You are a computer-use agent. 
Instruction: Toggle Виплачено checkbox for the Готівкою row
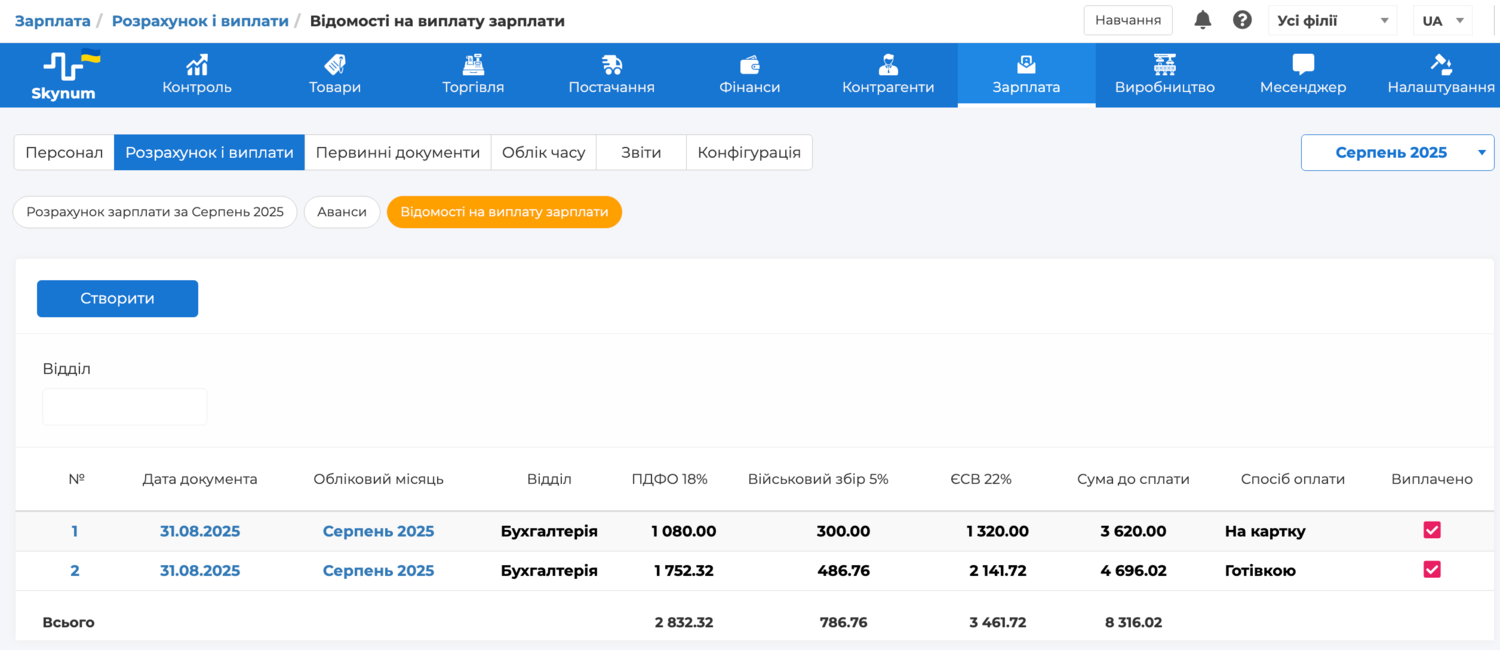pyautogui.click(x=1432, y=569)
